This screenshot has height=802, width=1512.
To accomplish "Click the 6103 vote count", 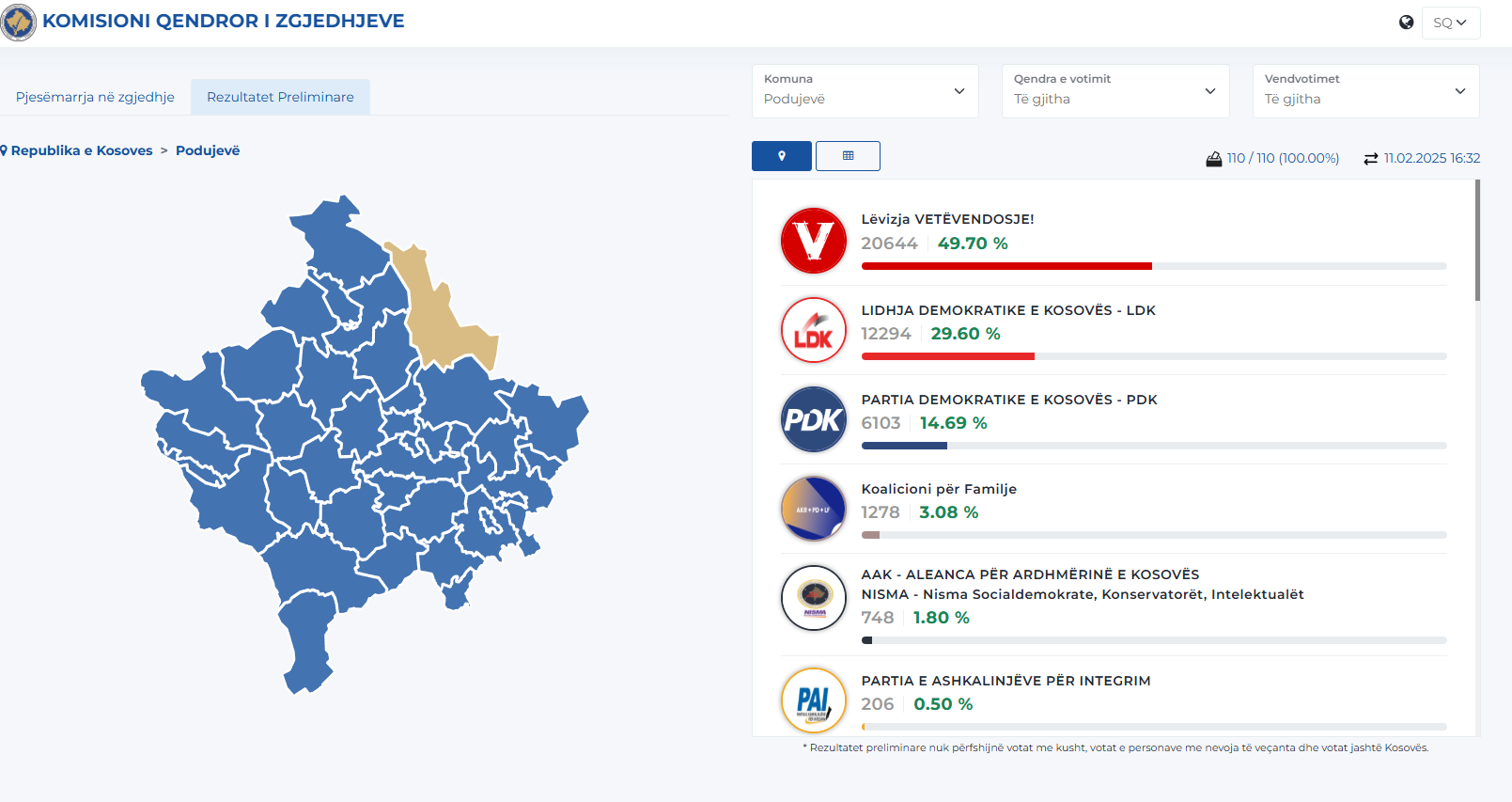I will point(881,423).
